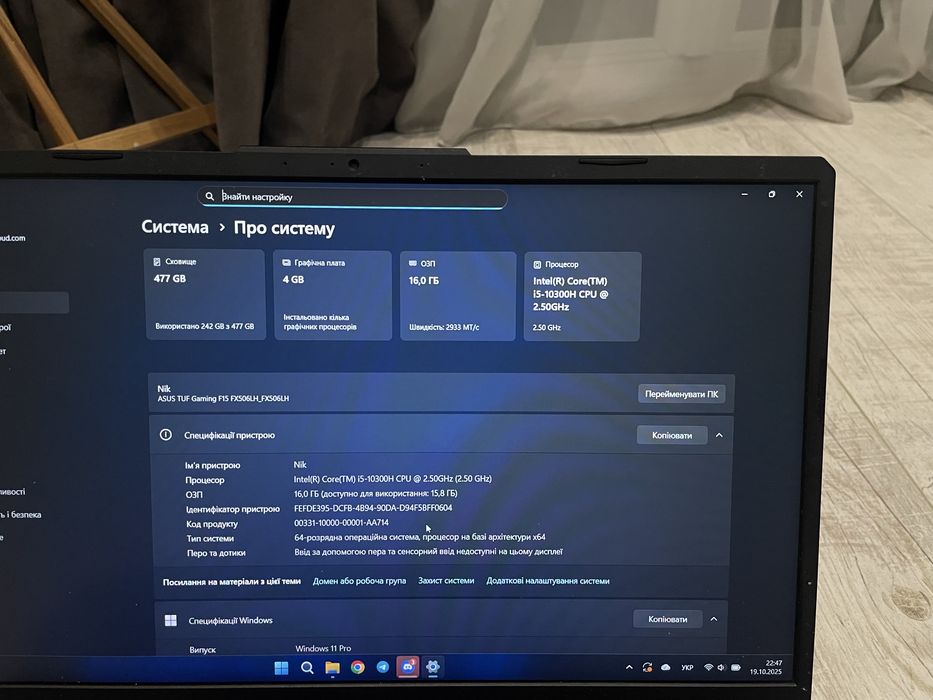
Task: Open clock and date 22:47
Action: click(x=766, y=667)
